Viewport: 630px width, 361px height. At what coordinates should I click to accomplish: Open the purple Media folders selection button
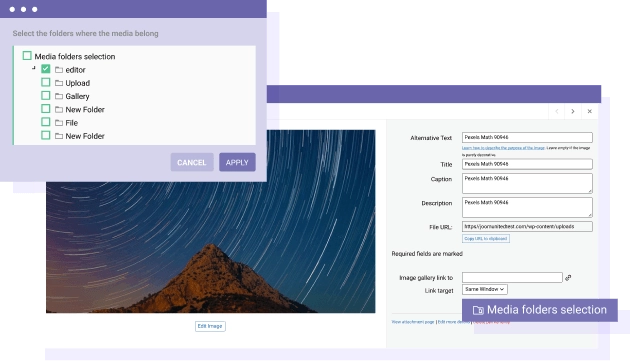click(540, 310)
